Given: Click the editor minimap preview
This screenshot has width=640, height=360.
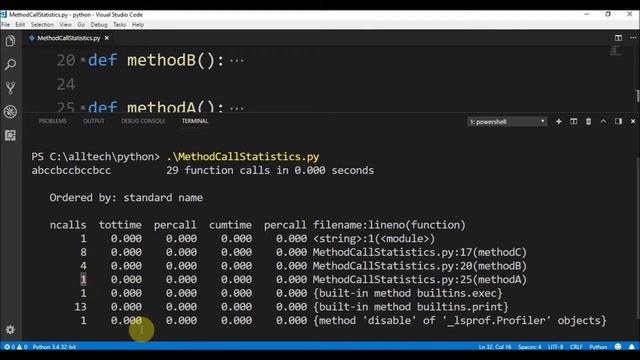Looking at the screenshot, I should 615,51.
